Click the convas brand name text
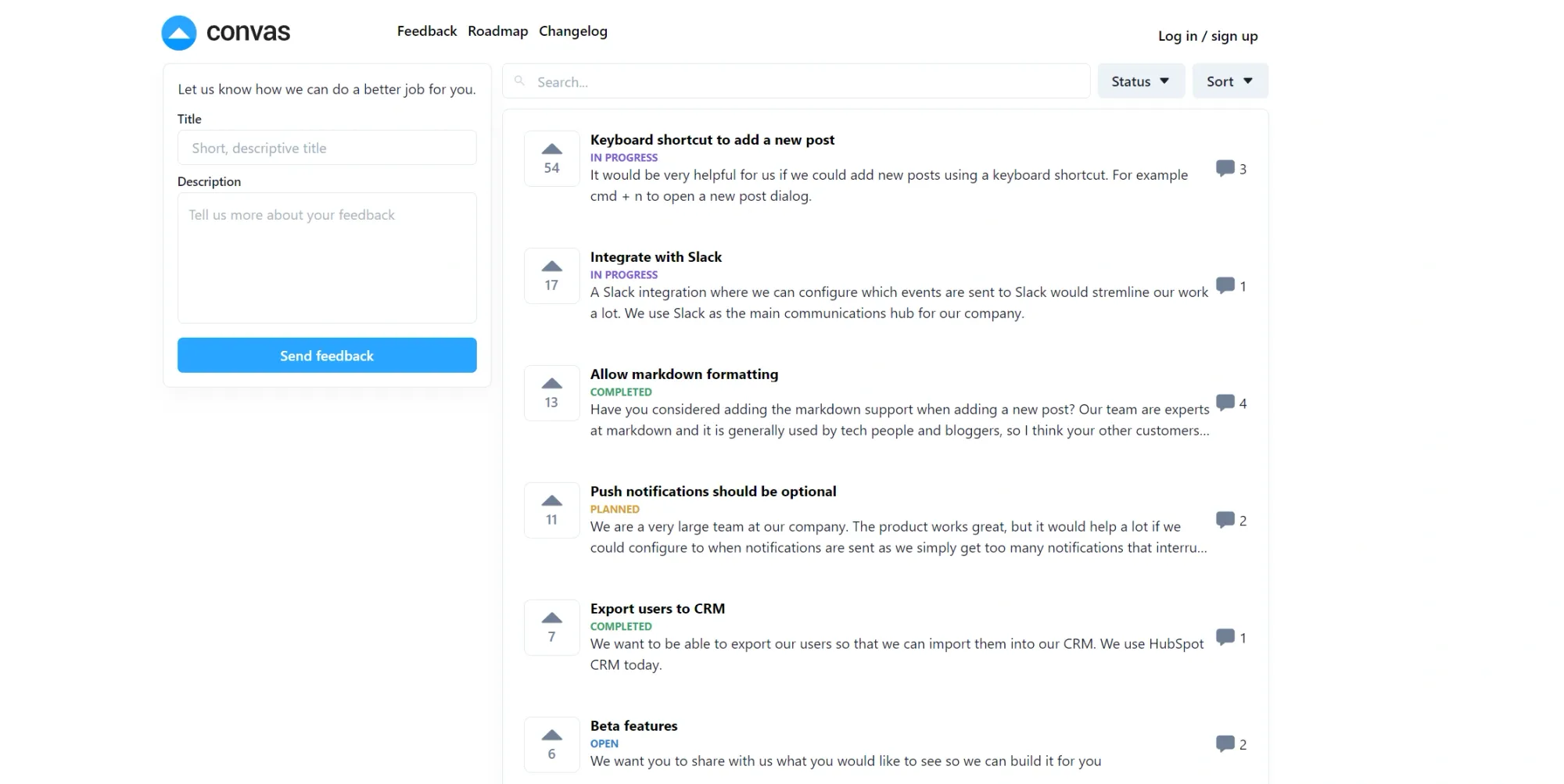 pos(248,32)
